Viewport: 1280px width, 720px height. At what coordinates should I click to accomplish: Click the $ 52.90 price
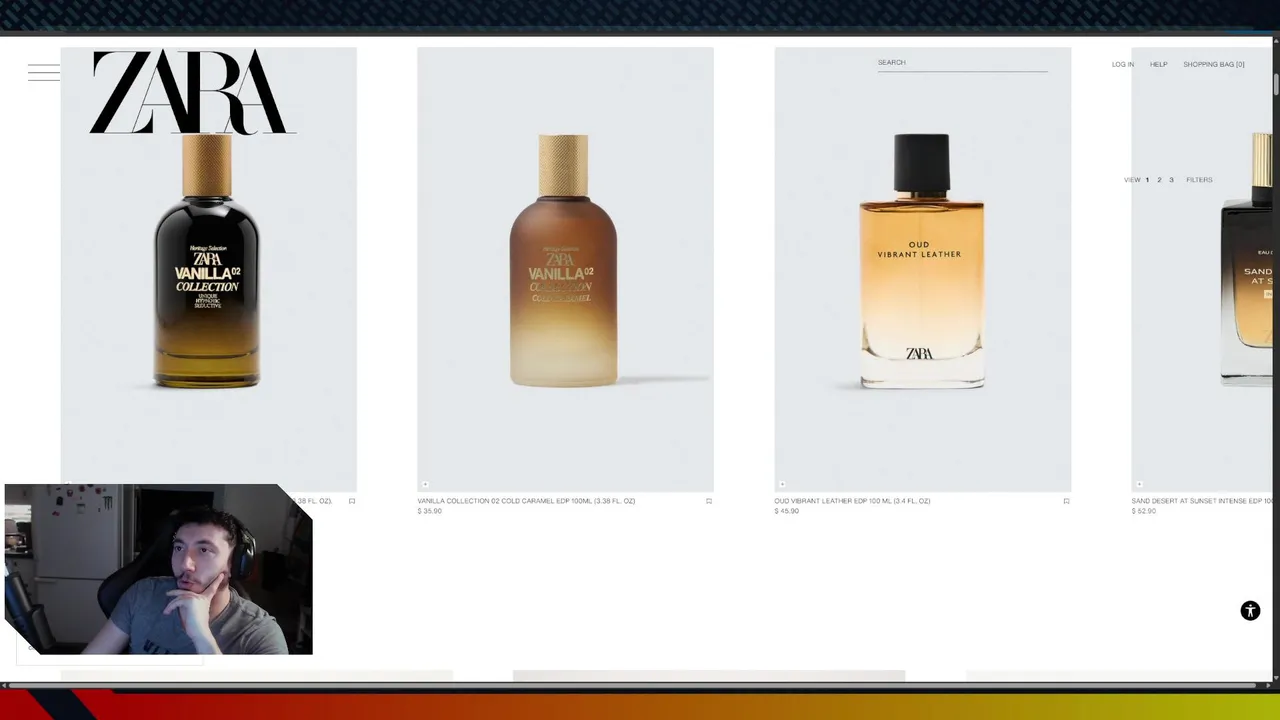(x=1143, y=511)
